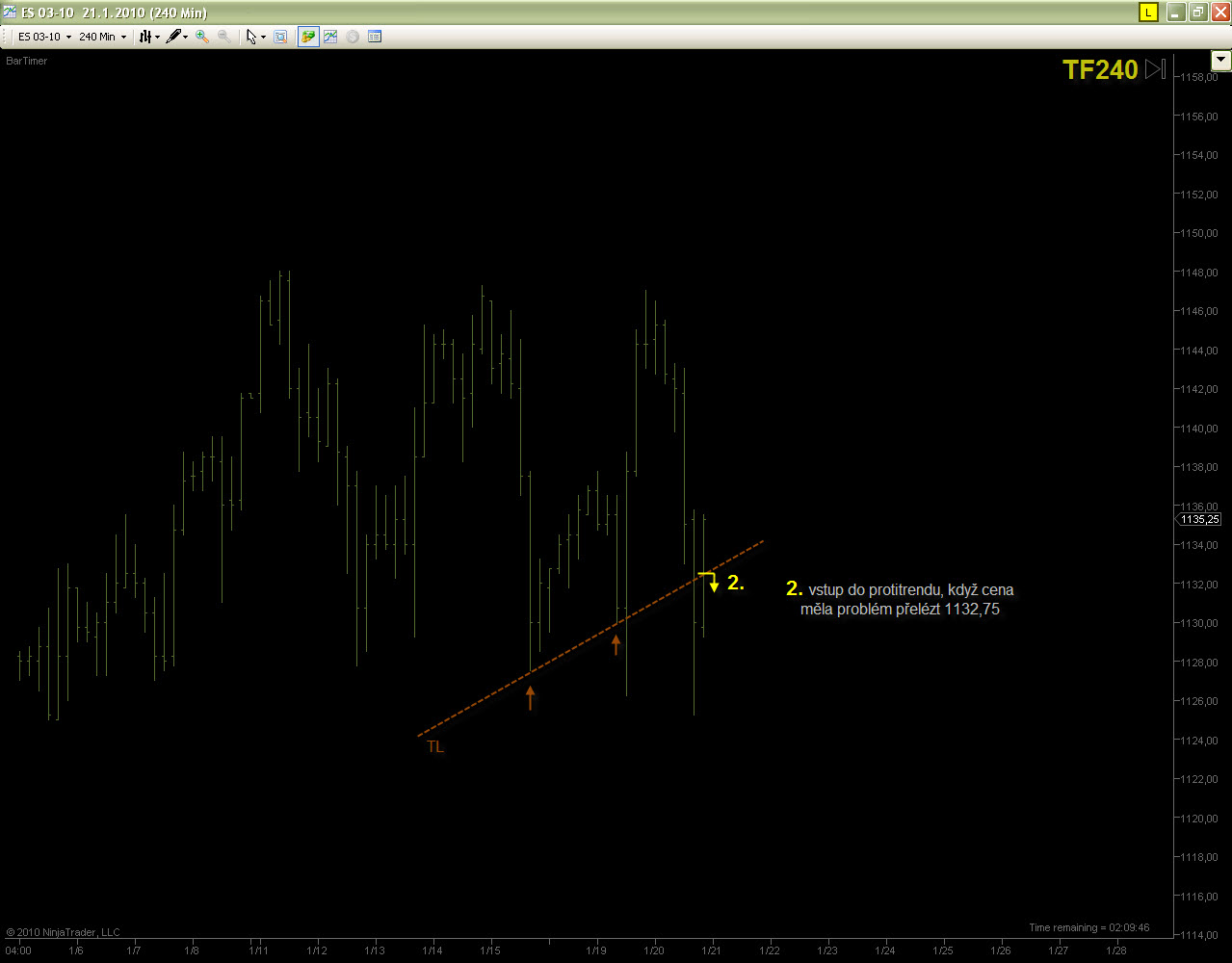
Task: Open the cursor type pointer dropdown
Action: point(255,37)
